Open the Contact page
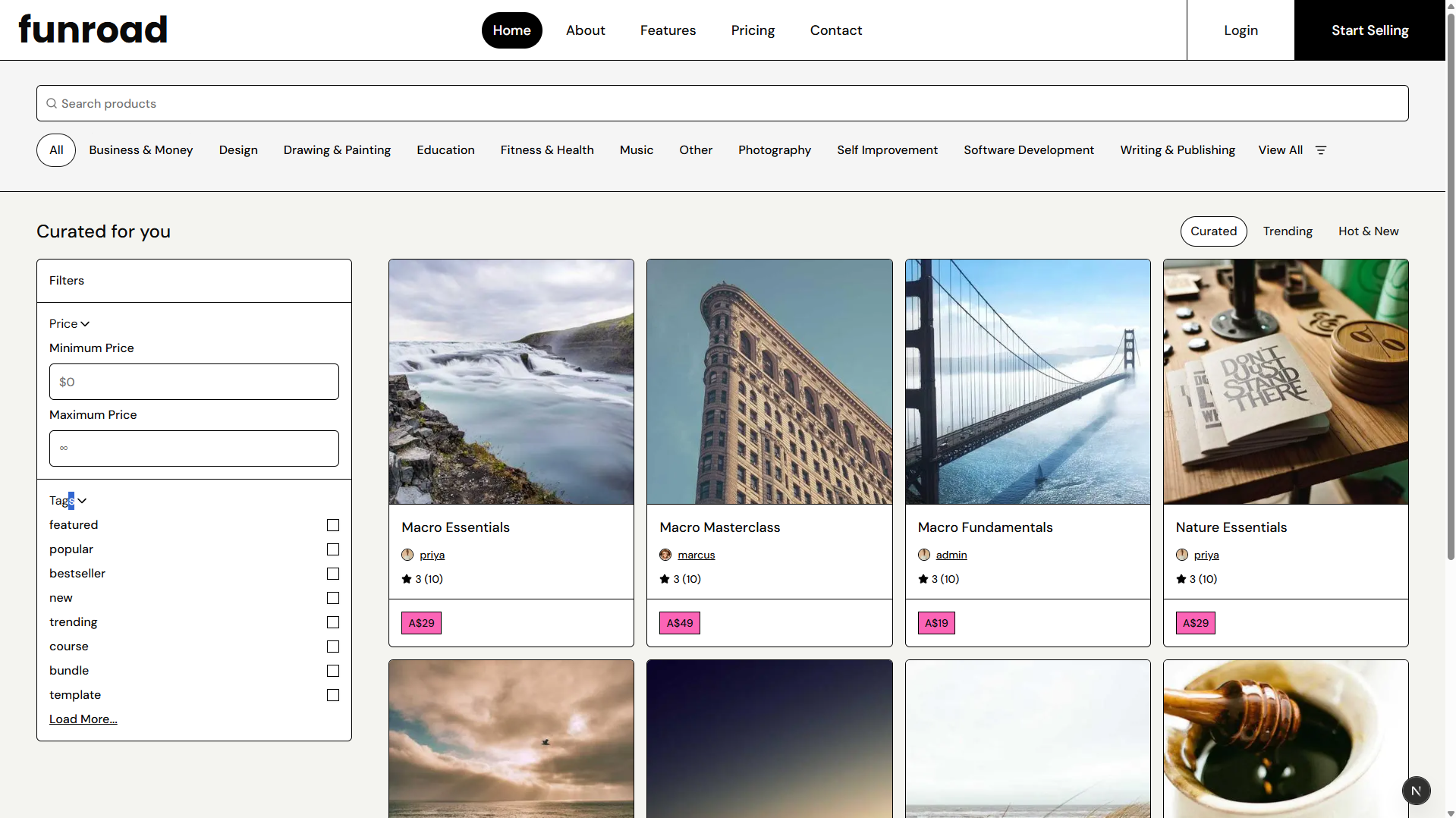Viewport: 1456px width, 818px height. click(835, 30)
